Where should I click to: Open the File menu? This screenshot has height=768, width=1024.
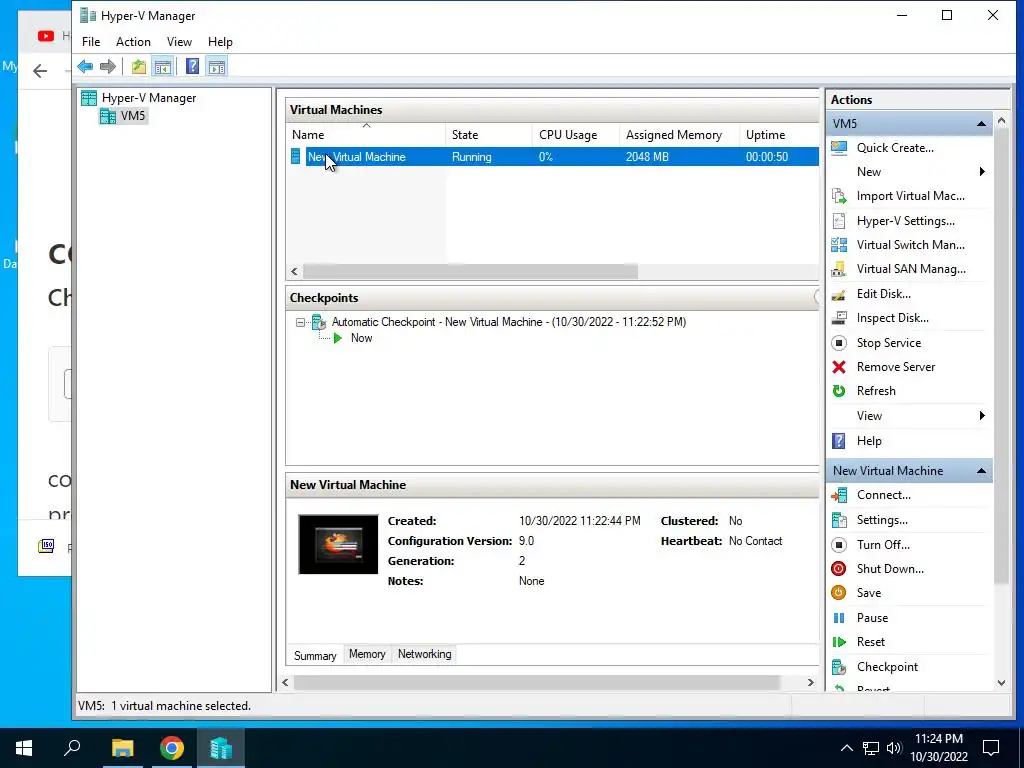tap(91, 42)
